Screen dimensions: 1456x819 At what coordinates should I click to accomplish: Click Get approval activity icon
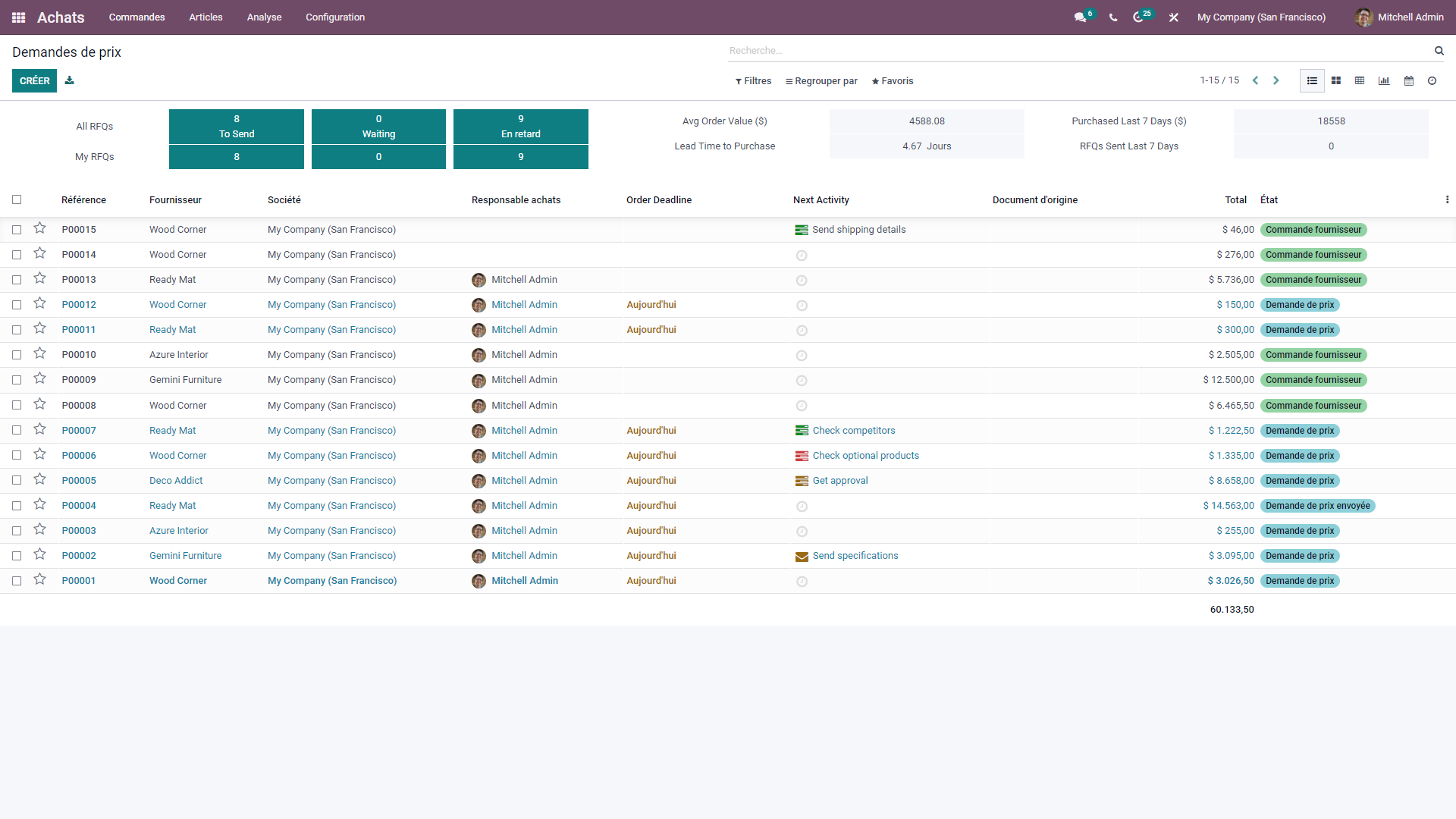pos(802,481)
